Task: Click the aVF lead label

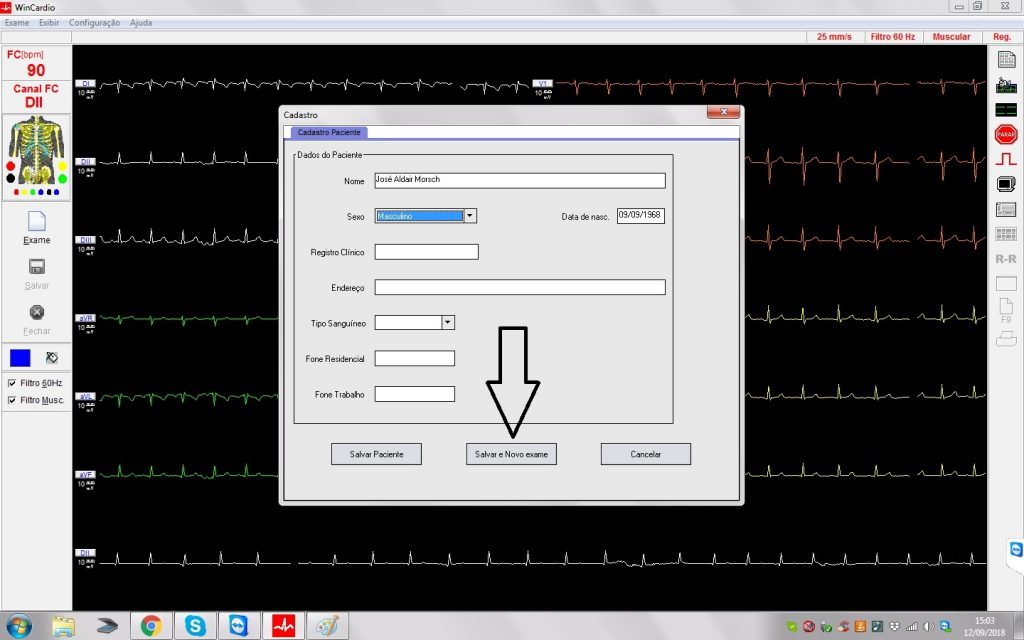Action: [86, 475]
